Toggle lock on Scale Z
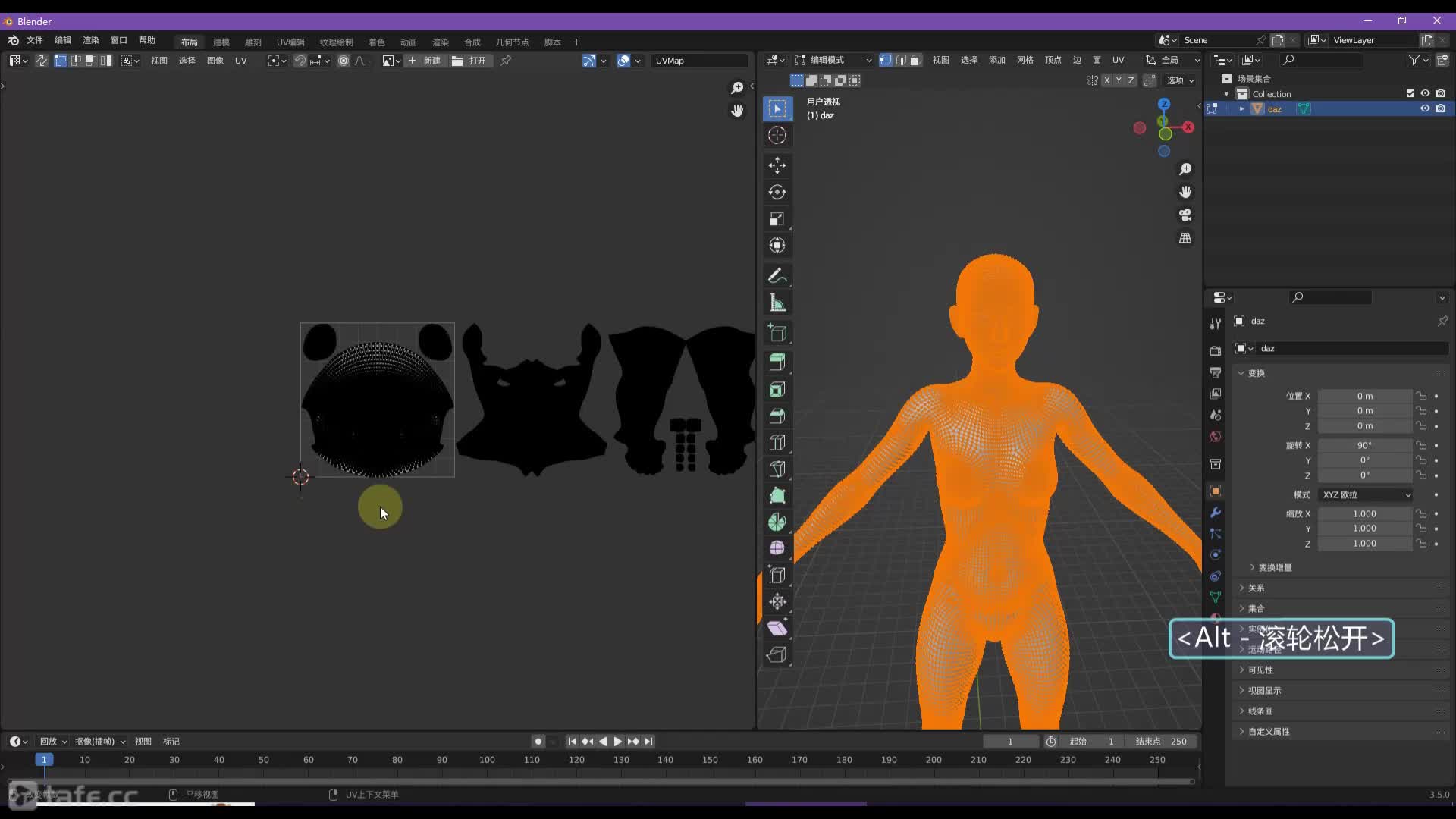This screenshot has height=819, width=1456. tap(1422, 544)
